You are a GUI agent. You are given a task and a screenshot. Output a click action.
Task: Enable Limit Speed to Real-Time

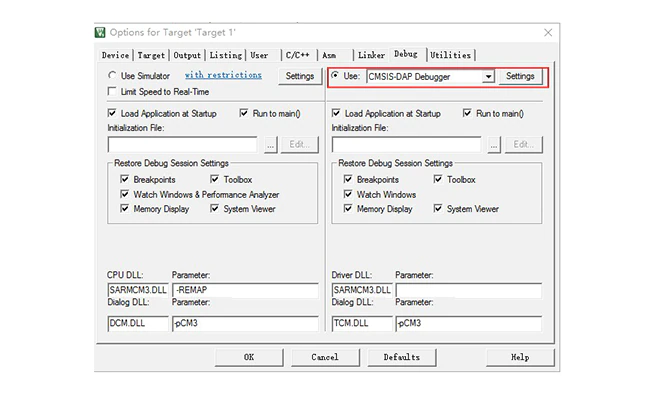(x=112, y=91)
